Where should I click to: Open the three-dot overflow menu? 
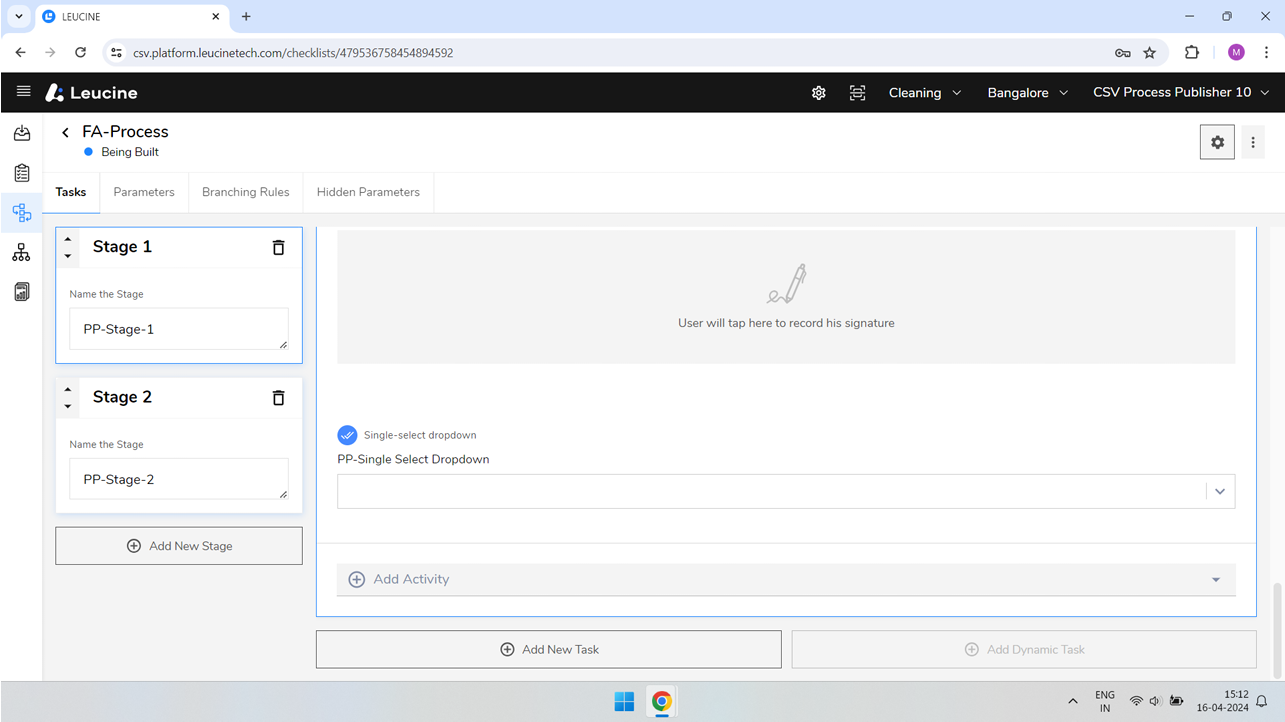click(x=1253, y=141)
